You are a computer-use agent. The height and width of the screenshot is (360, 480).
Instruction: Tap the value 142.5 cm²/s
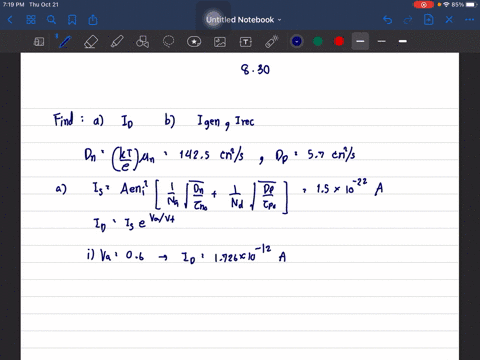tap(212, 155)
